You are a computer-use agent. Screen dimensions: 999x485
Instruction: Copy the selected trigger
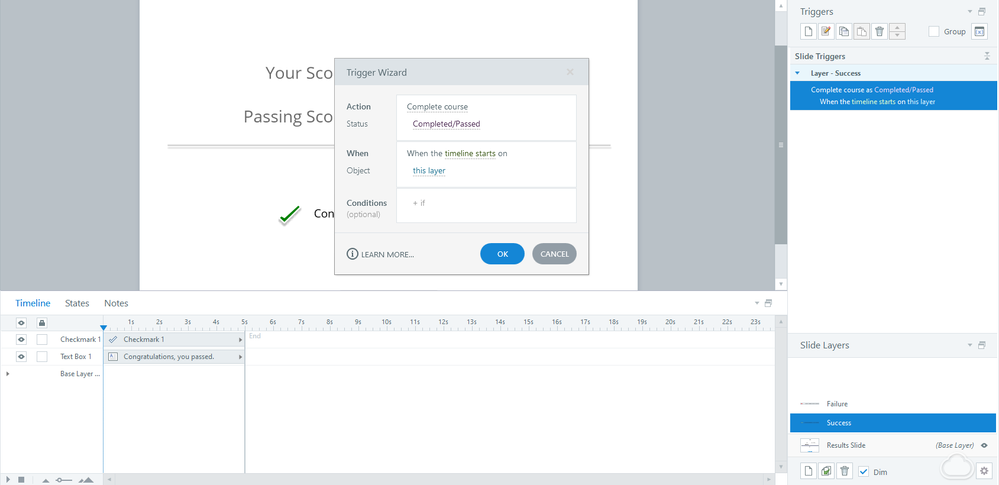pos(844,32)
